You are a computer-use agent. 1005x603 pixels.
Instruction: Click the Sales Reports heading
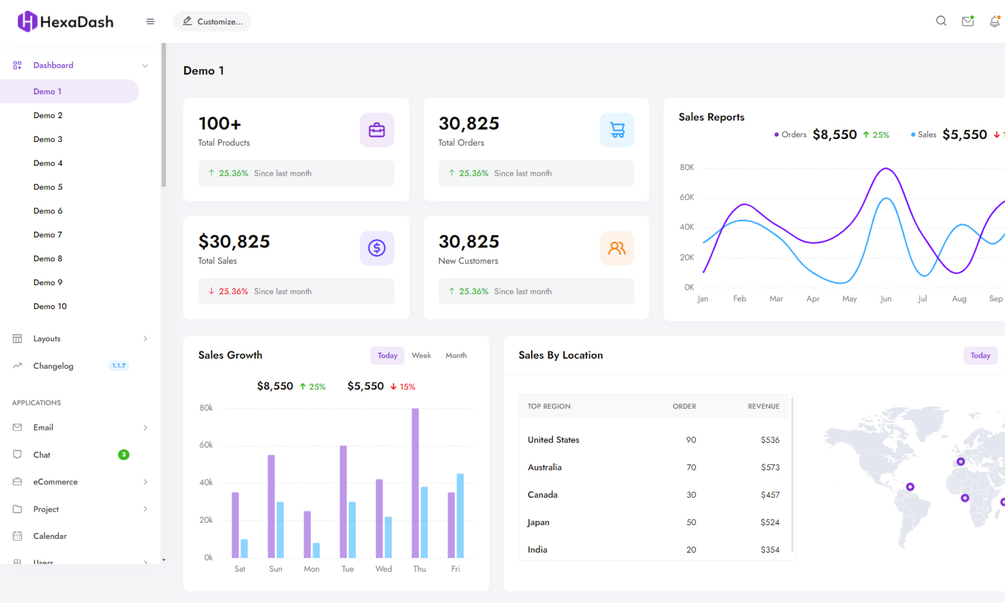(x=711, y=117)
